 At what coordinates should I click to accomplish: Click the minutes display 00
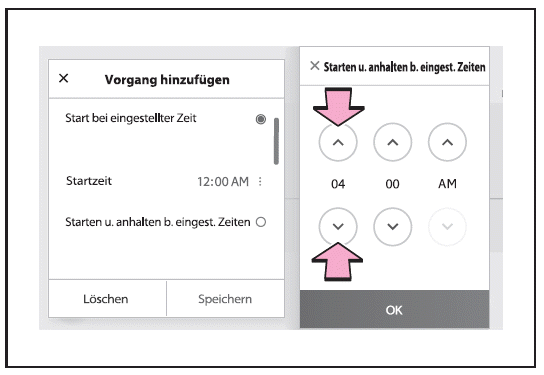392,184
